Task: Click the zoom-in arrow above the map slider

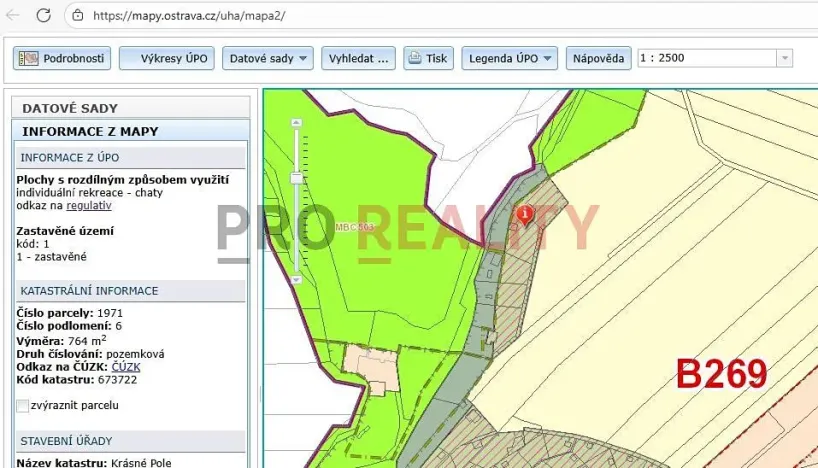Action: (296, 122)
